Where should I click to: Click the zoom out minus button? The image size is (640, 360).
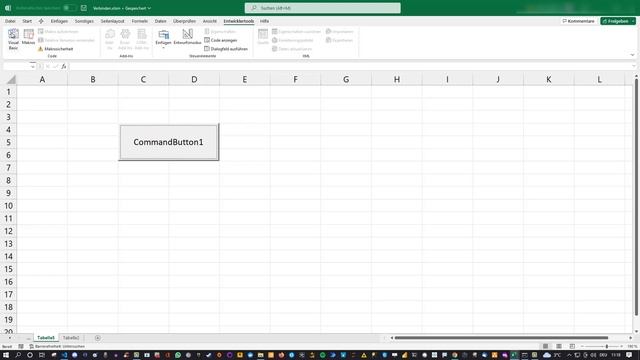pyautogui.click(x=582, y=347)
